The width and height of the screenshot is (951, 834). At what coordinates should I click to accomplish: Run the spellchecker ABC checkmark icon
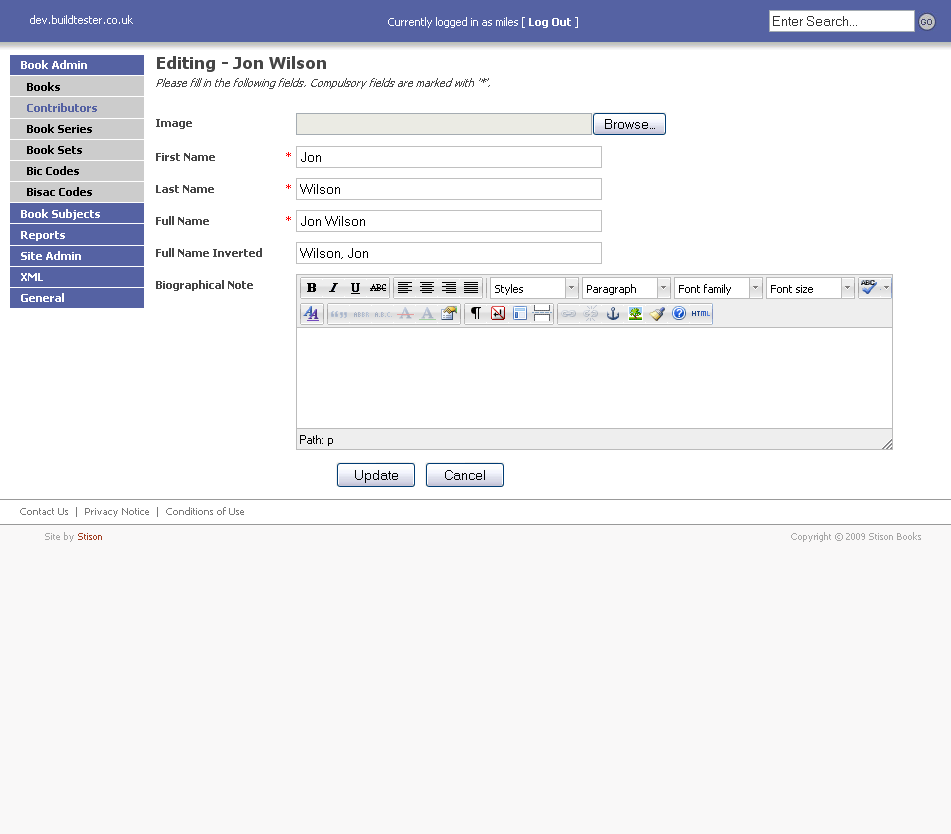click(869, 288)
